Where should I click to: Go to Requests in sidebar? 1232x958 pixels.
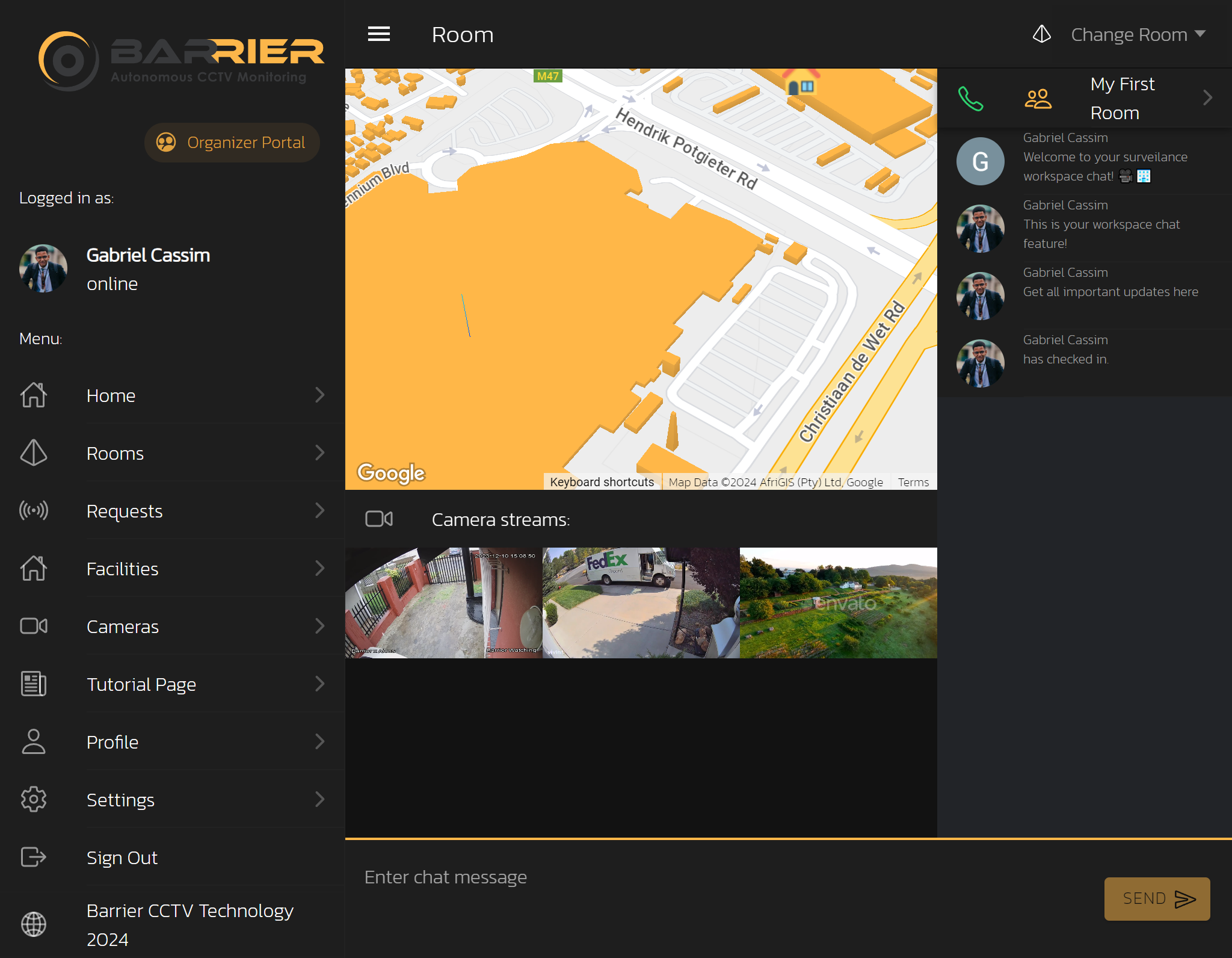pos(125,511)
